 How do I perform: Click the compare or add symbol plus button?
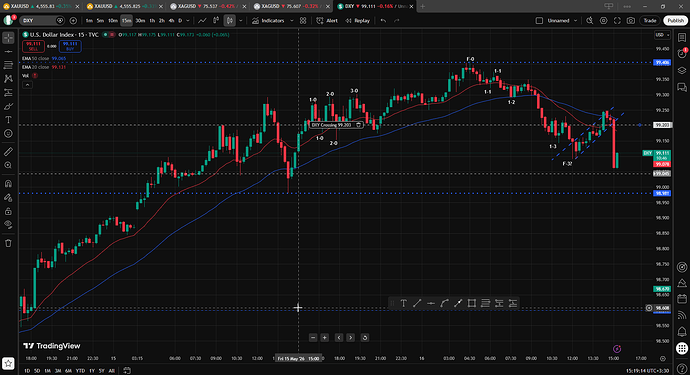tap(73, 21)
